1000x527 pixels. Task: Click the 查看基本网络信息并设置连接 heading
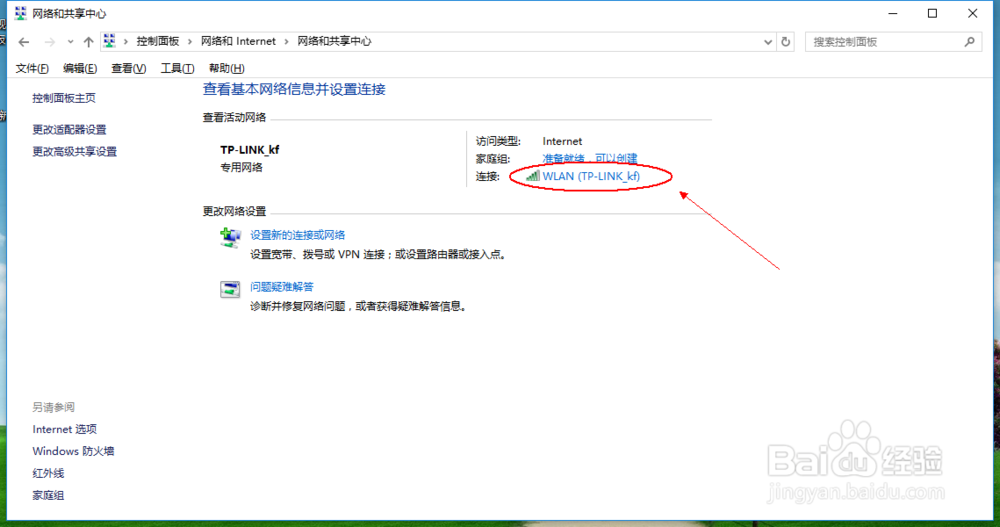(294, 89)
